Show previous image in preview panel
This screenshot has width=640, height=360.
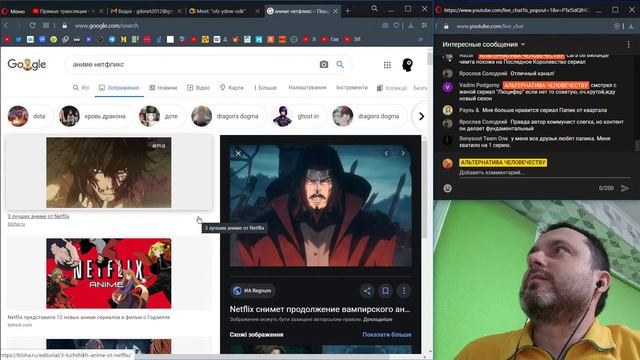click(387, 153)
